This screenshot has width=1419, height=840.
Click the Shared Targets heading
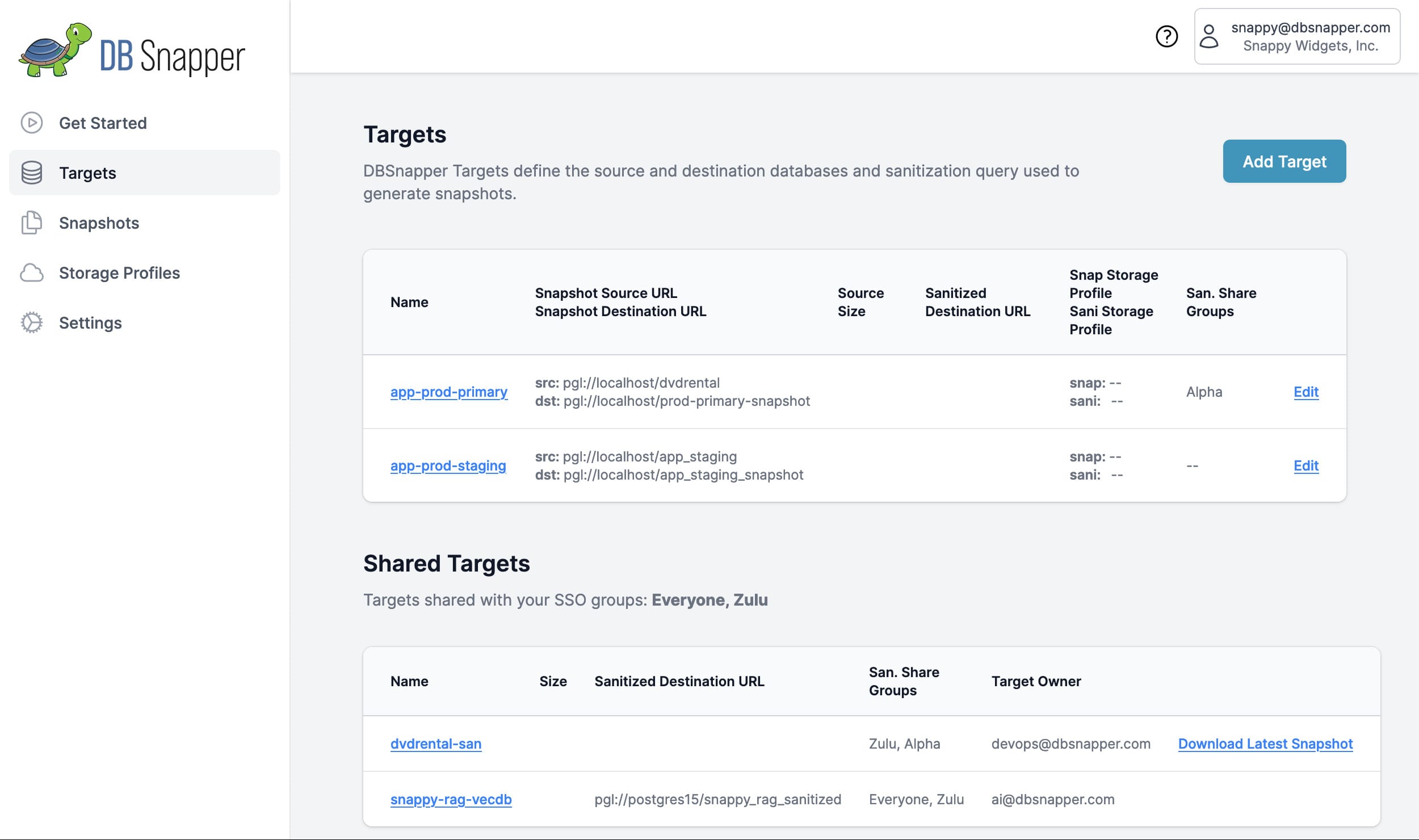[x=447, y=564]
